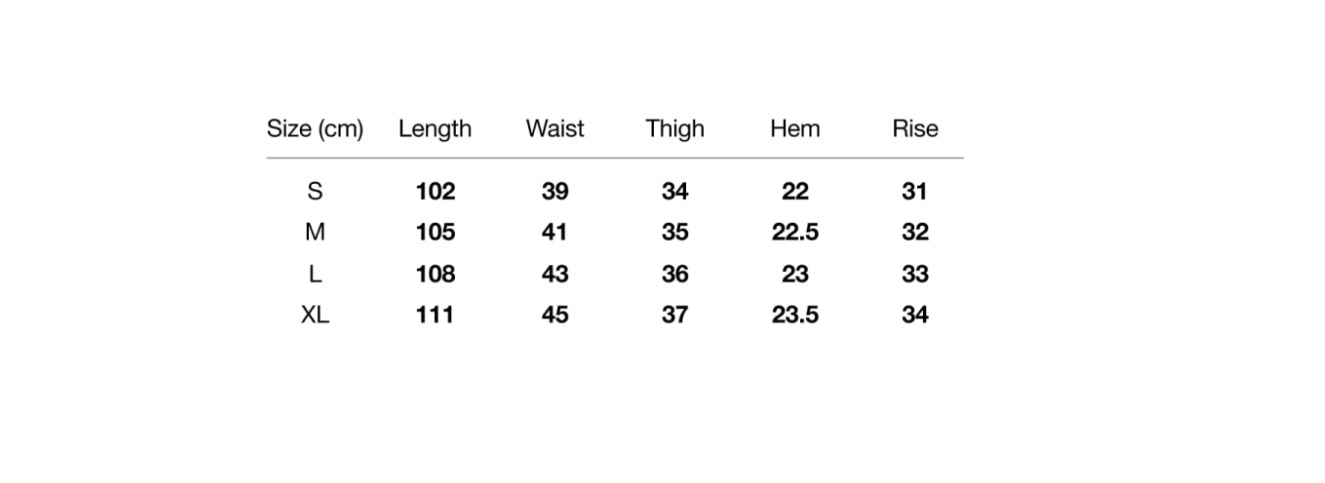Click the length value 108
The image size is (1325, 483).
[x=435, y=274]
